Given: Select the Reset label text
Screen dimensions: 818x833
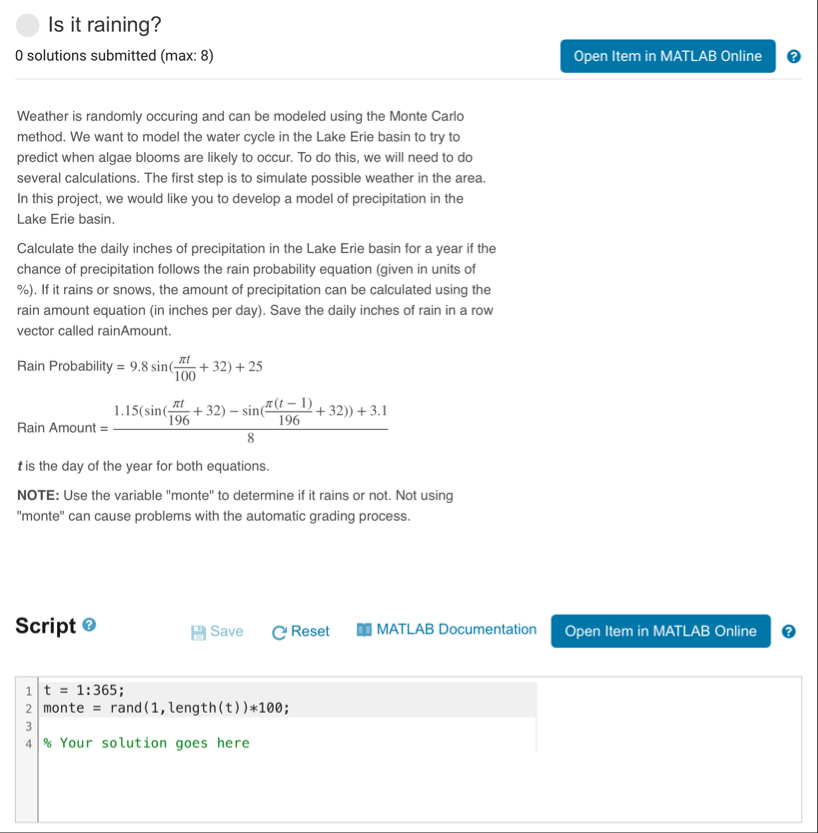Looking at the screenshot, I should click(310, 631).
